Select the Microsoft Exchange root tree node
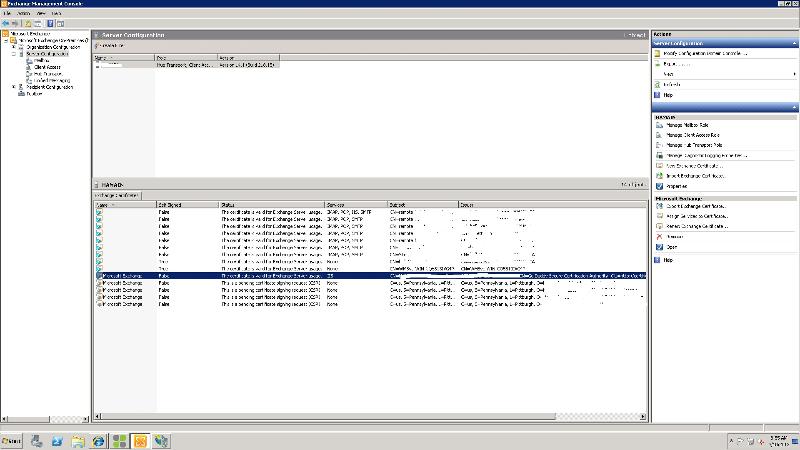 (31, 34)
